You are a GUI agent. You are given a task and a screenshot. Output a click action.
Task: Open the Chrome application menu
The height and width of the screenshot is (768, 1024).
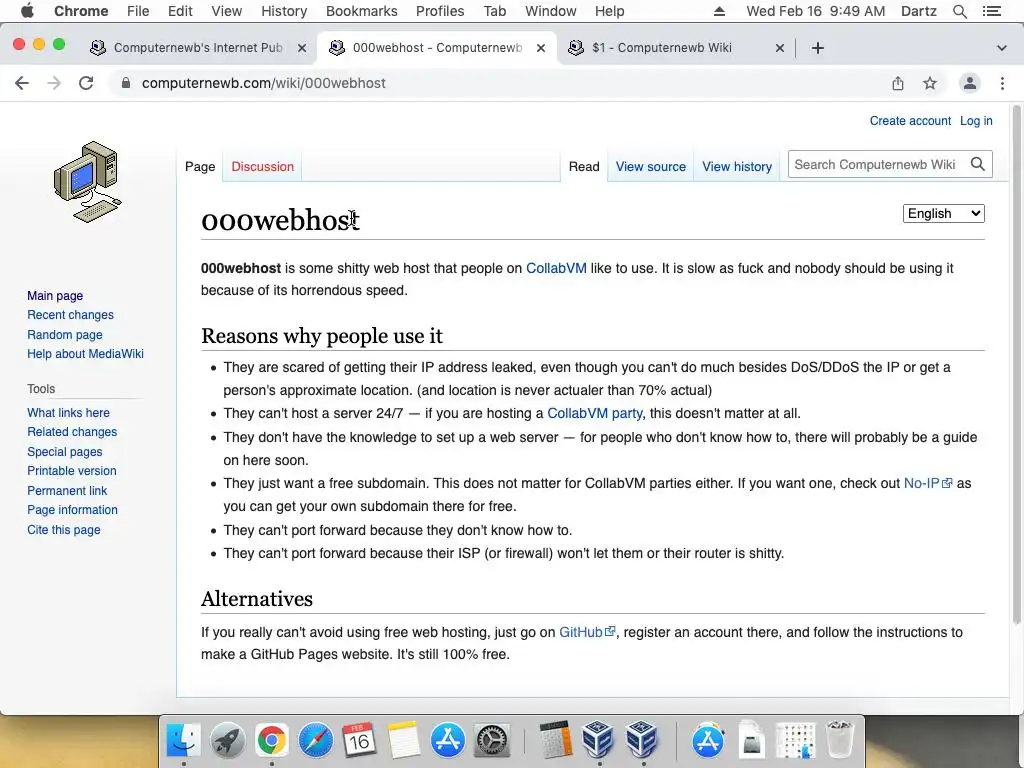point(81,11)
